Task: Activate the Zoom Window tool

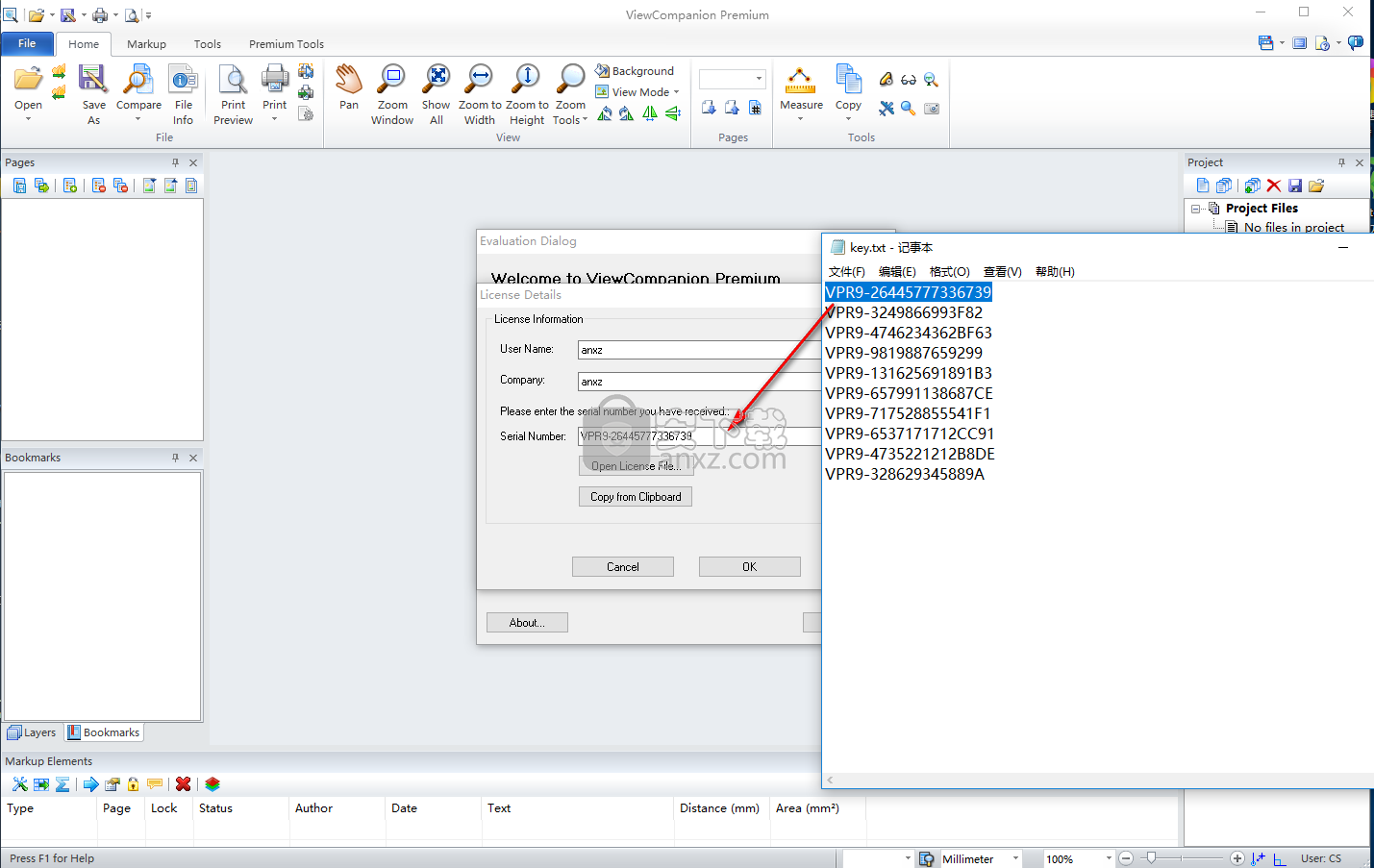Action: pos(392,94)
